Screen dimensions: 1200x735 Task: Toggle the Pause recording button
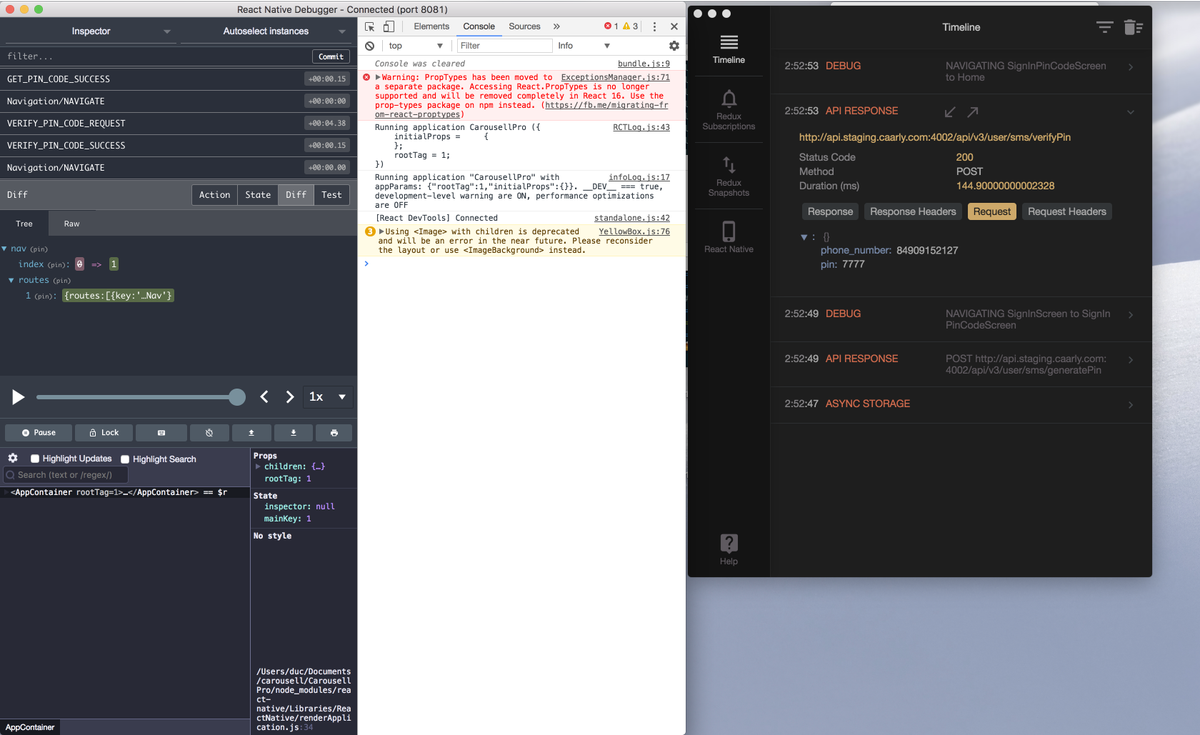click(39, 433)
